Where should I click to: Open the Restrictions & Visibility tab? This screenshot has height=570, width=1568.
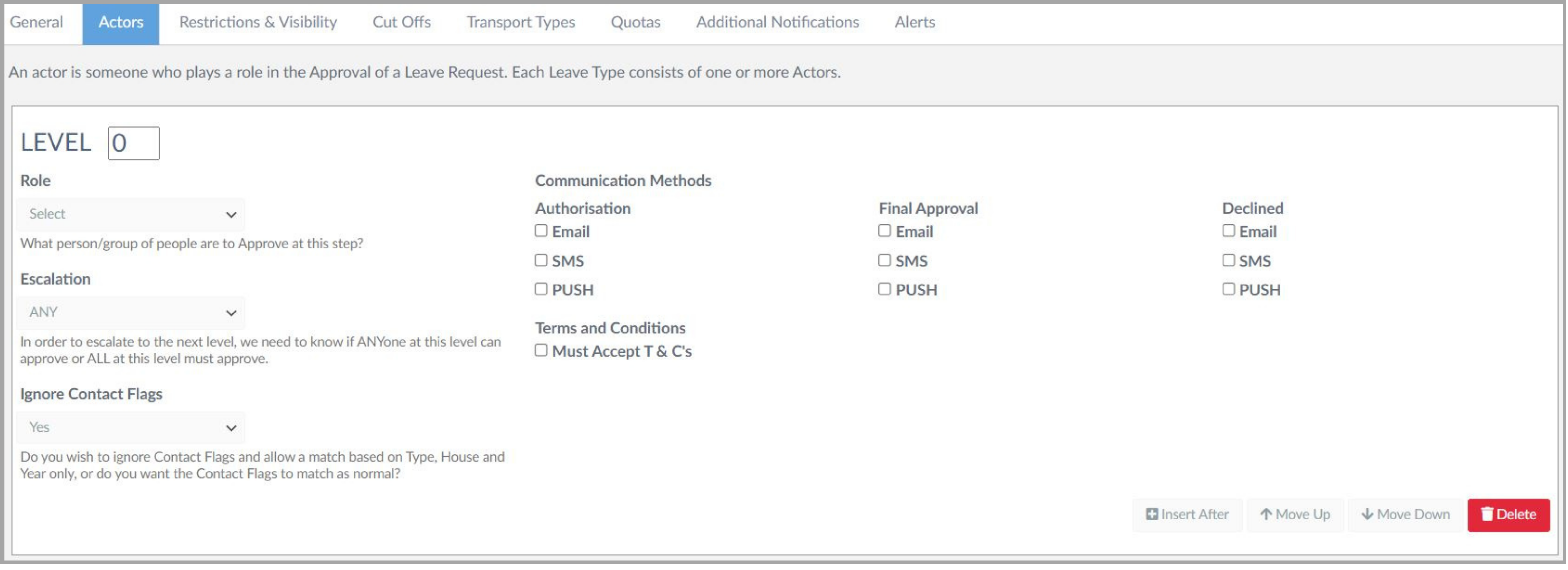point(258,23)
